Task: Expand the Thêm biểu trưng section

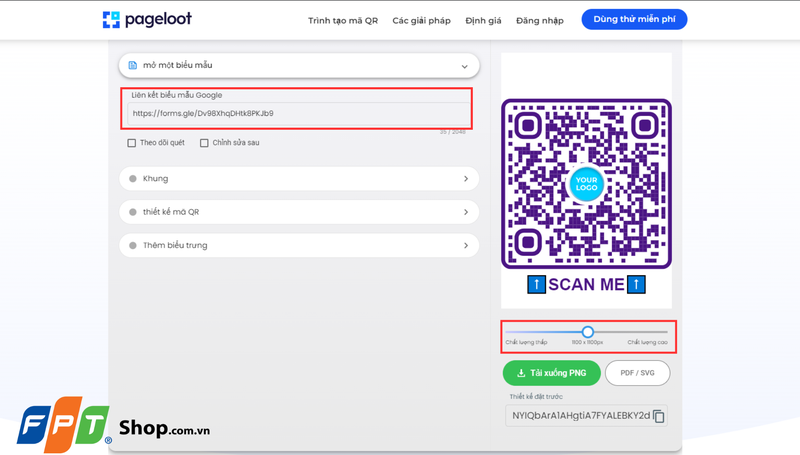Action: (299, 245)
